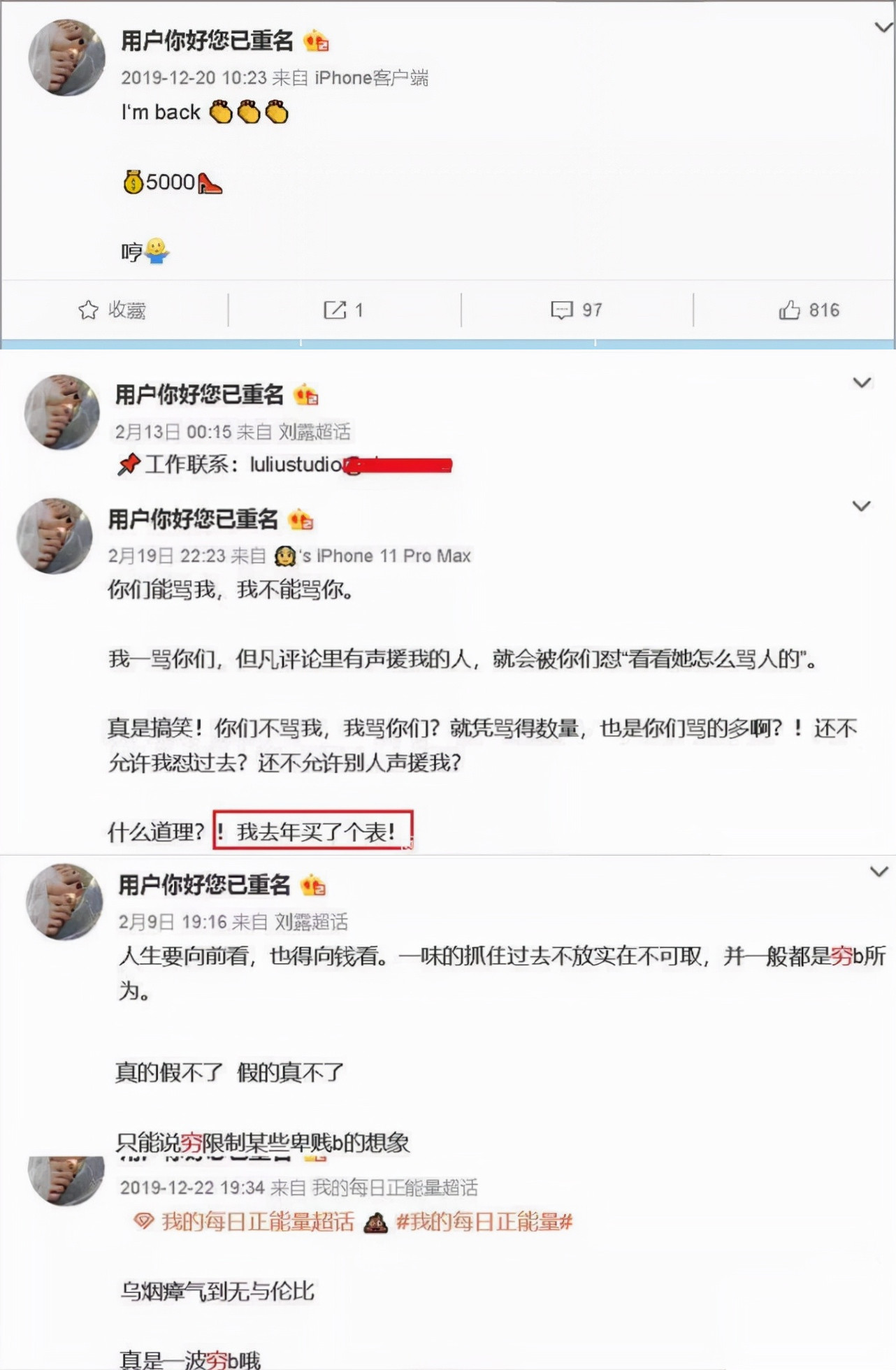Image resolution: width=896 pixels, height=1370 pixels.
Task: Expand the chevron menu on the first post
Action: [884, 27]
